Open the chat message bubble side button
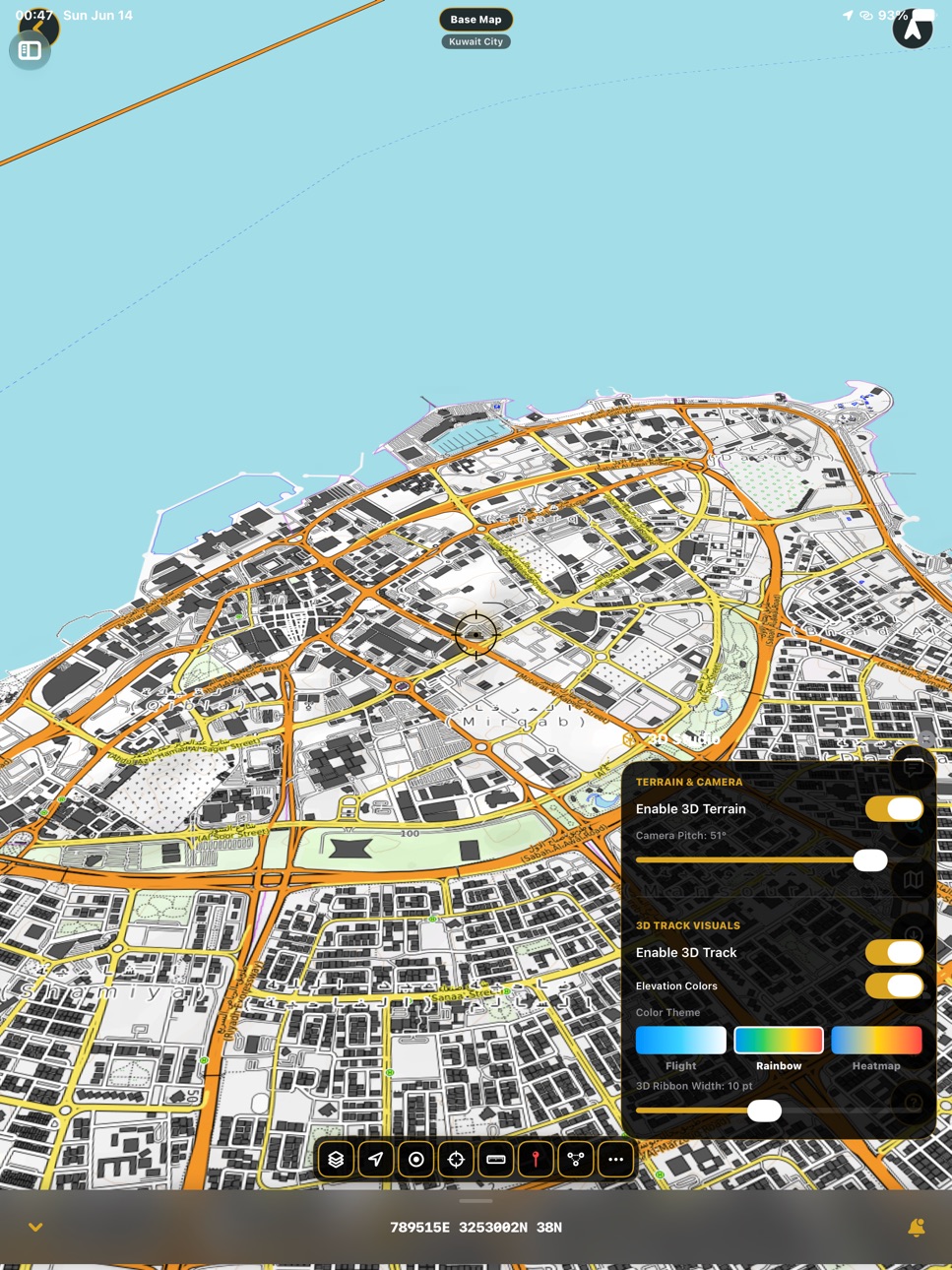This screenshot has width=952, height=1270. (x=914, y=768)
